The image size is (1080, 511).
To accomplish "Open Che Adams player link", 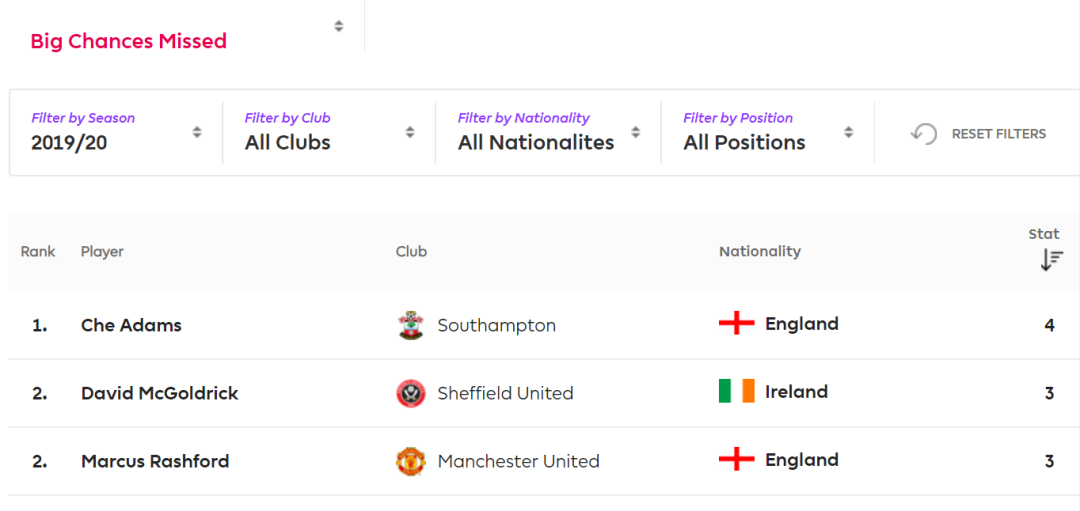I will [131, 325].
